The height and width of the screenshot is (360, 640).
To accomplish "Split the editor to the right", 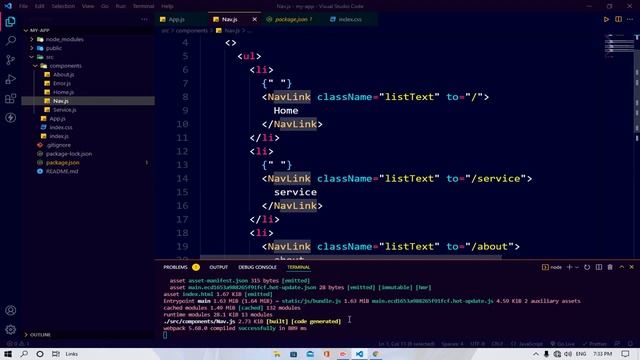I will click(x=618, y=19).
